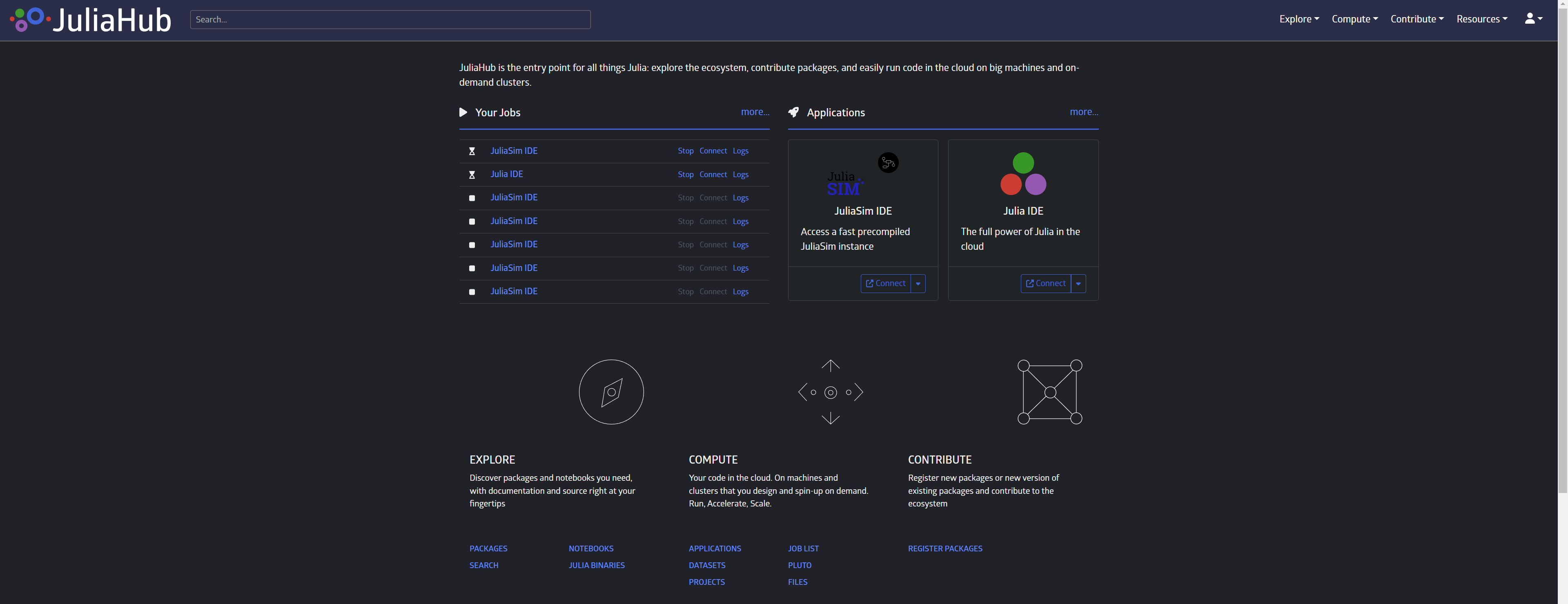Focus the Search input field
The width and height of the screenshot is (1568, 604).
(390, 20)
